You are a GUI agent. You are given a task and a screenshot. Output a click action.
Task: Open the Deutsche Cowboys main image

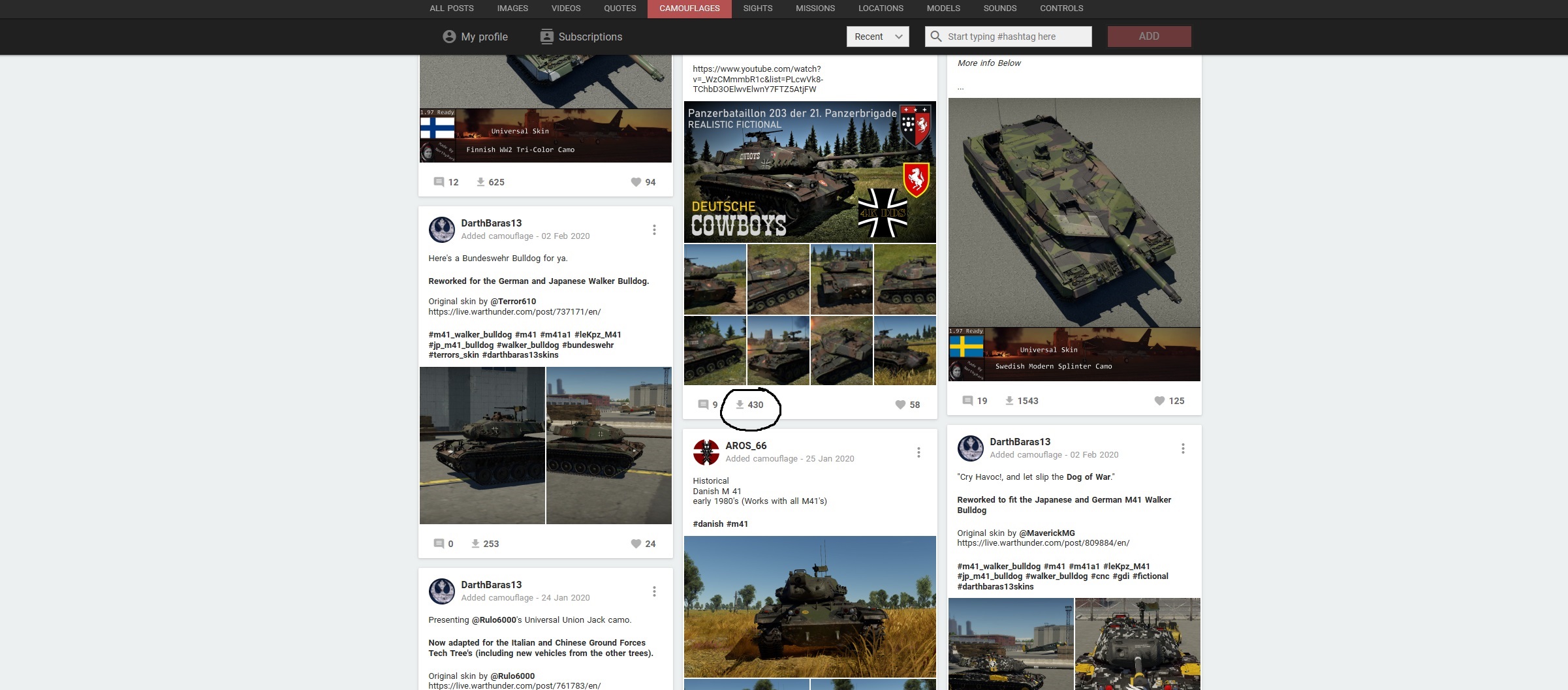pyautogui.click(x=810, y=172)
